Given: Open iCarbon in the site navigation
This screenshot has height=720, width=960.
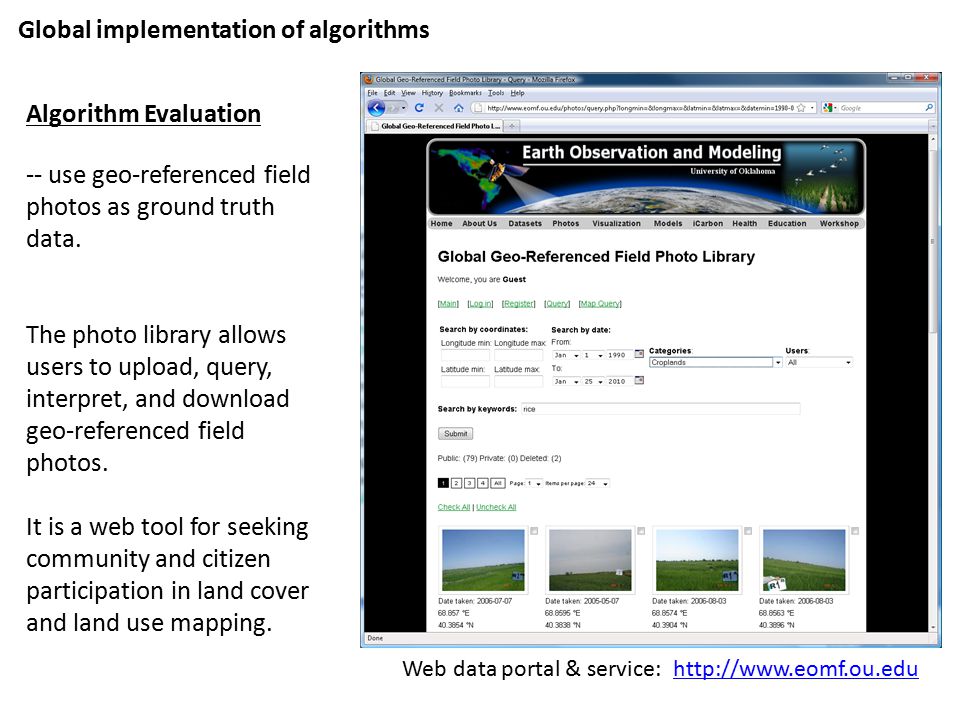Looking at the screenshot, I should (x=708, y=223).
